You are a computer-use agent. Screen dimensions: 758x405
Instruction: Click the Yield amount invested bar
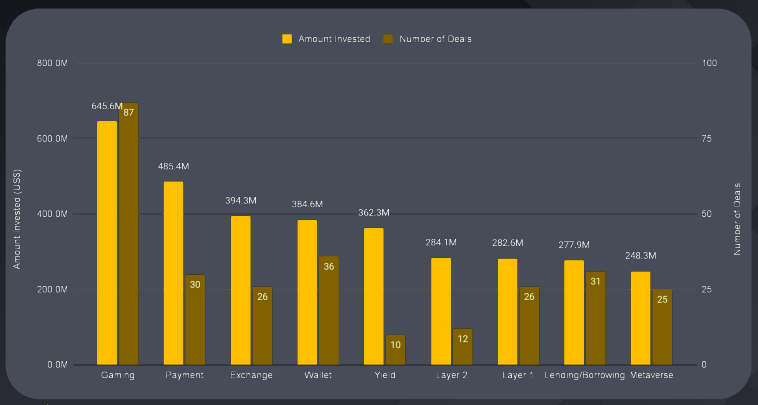[x=374, y=296]
